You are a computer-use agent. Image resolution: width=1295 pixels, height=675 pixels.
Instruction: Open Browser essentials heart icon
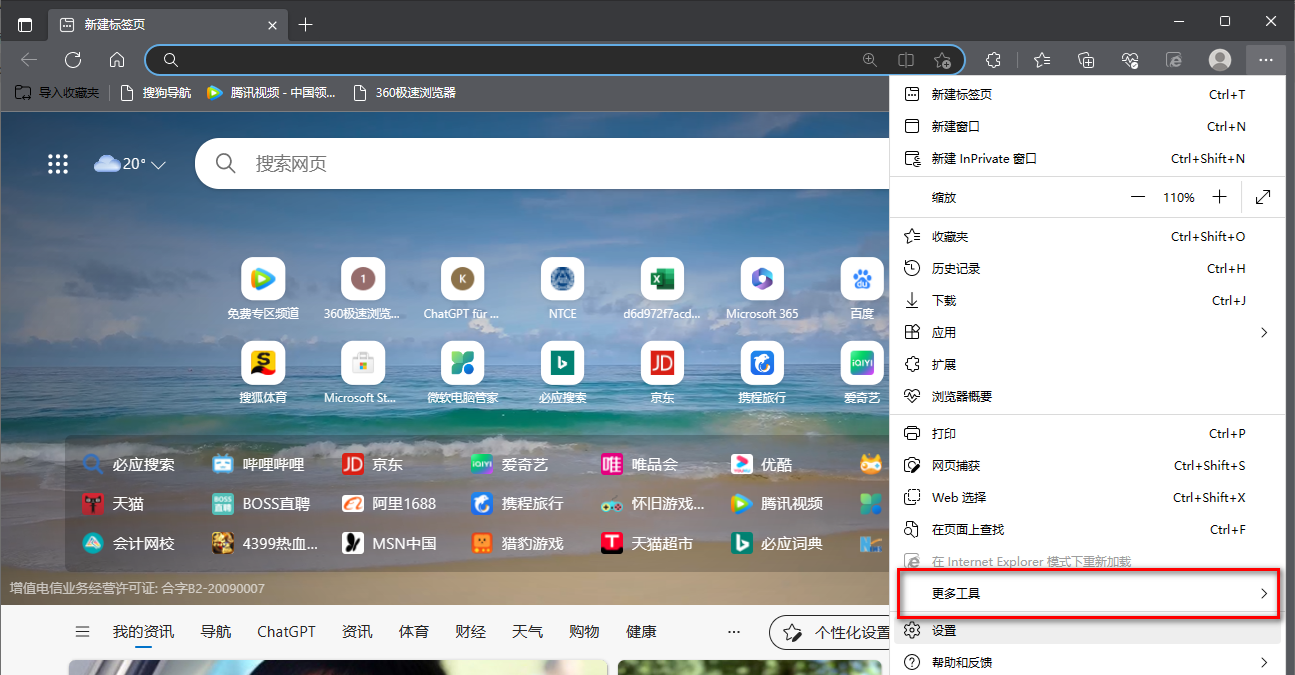pos(1130,60)
